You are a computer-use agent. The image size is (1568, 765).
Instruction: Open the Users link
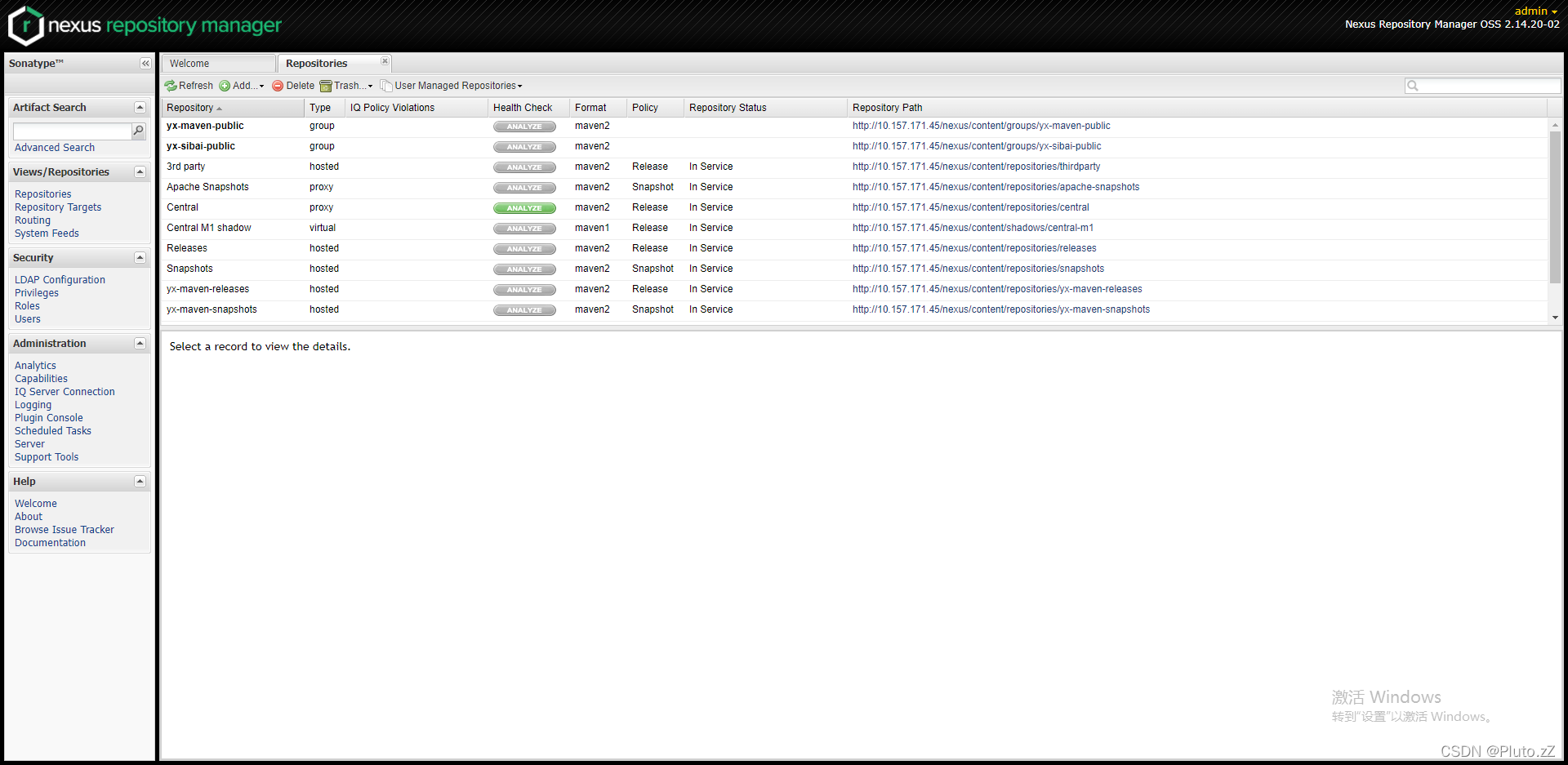tap(28, 319)
